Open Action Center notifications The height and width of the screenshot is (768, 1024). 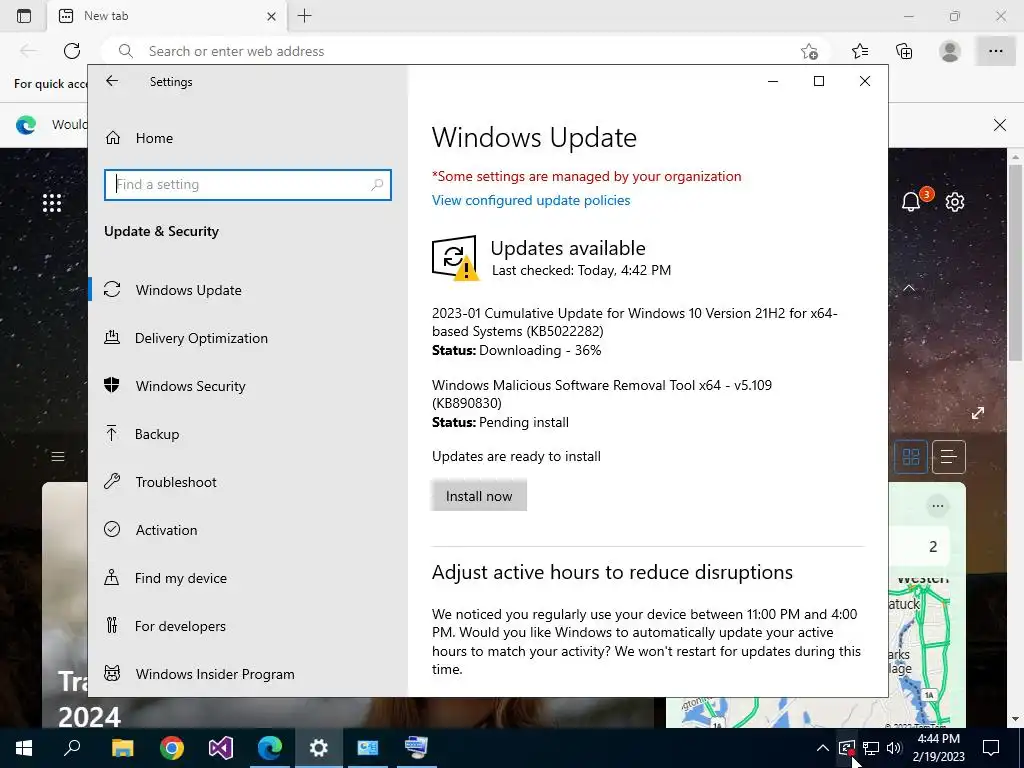(991, 748)
